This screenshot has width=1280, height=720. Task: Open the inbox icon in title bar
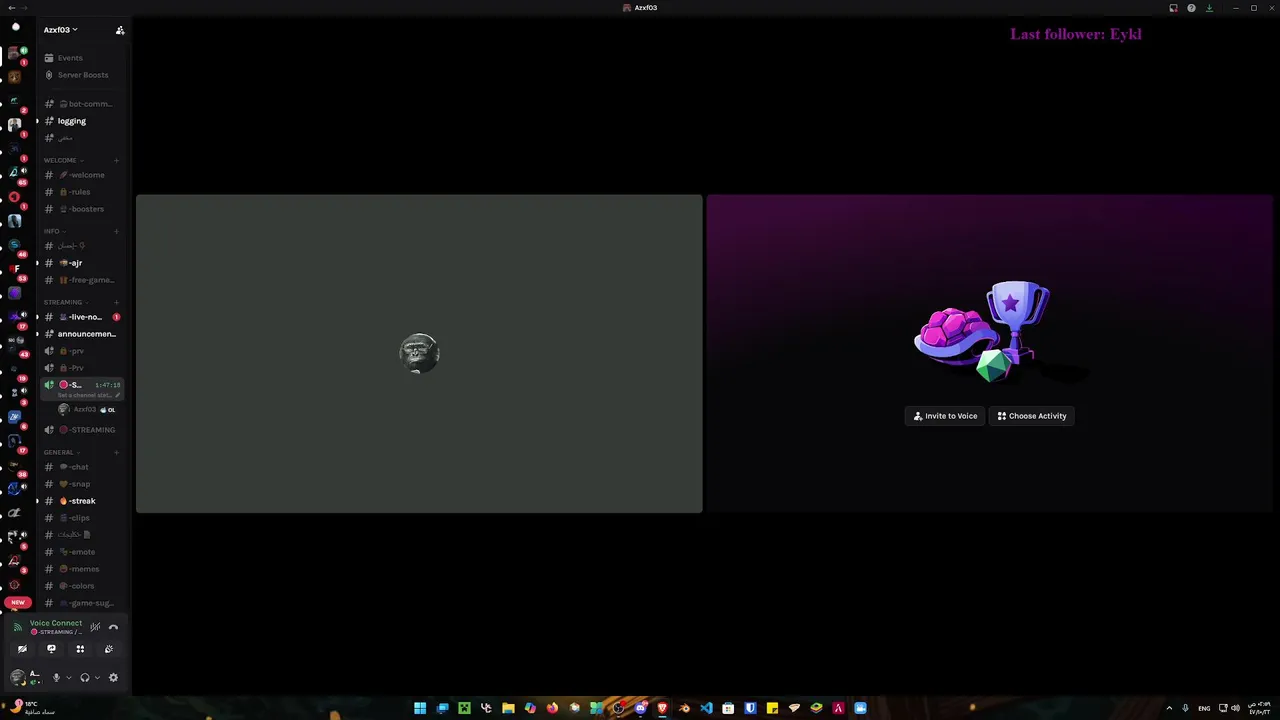point(1173,8)
